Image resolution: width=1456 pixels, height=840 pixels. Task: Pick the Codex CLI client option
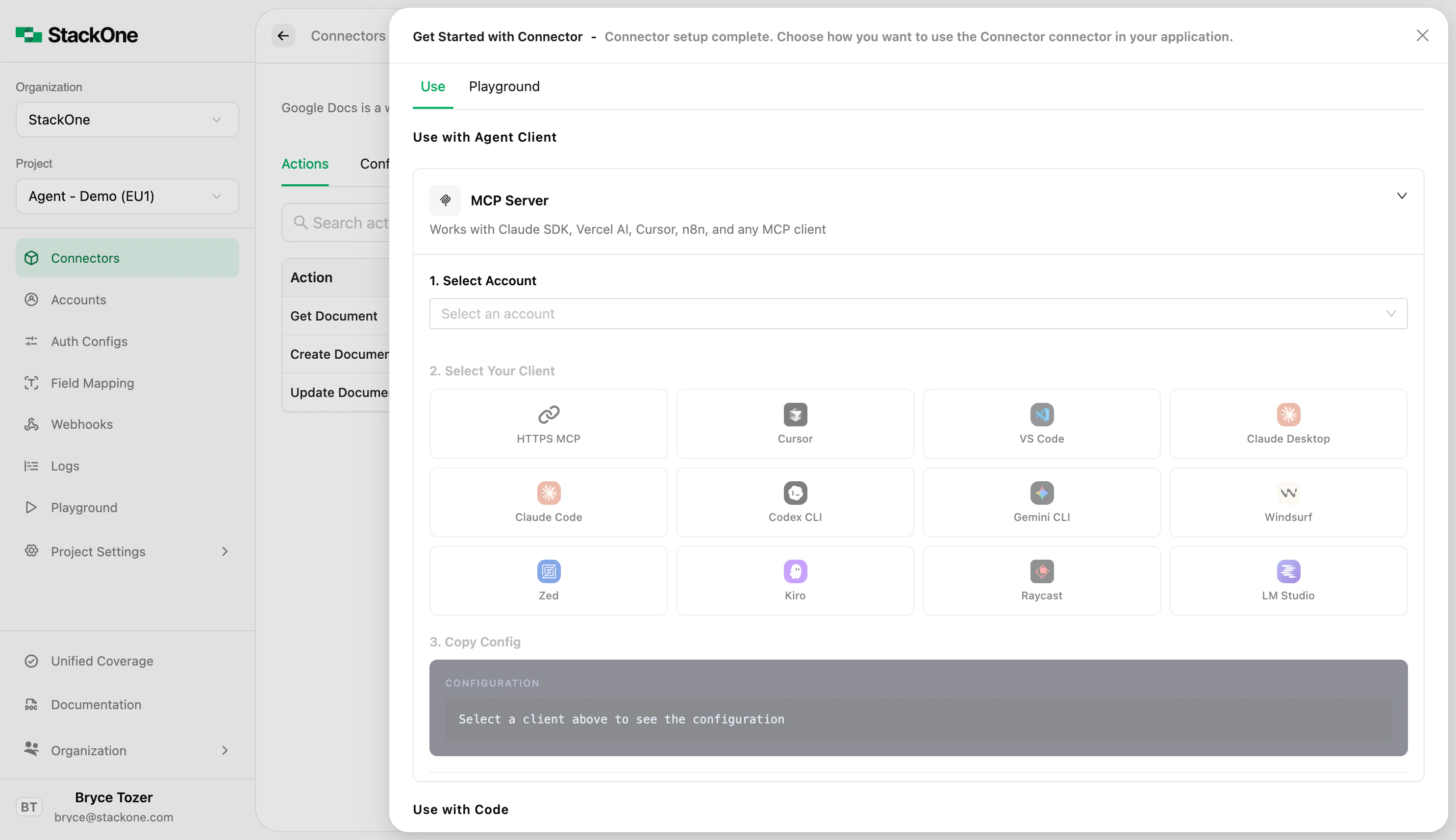[795, 502]
